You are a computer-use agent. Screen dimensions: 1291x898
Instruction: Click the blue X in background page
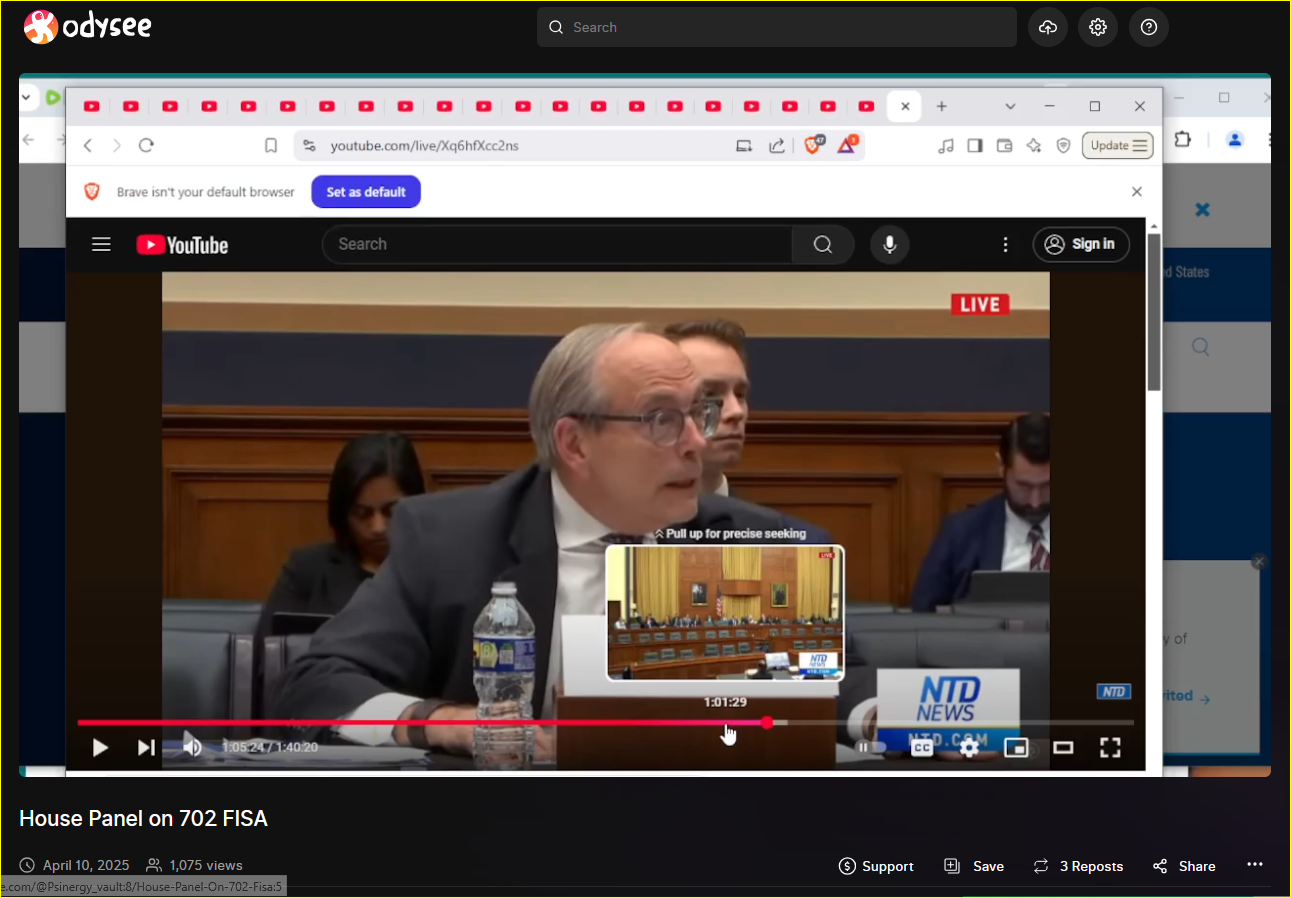coord(1203,209)
